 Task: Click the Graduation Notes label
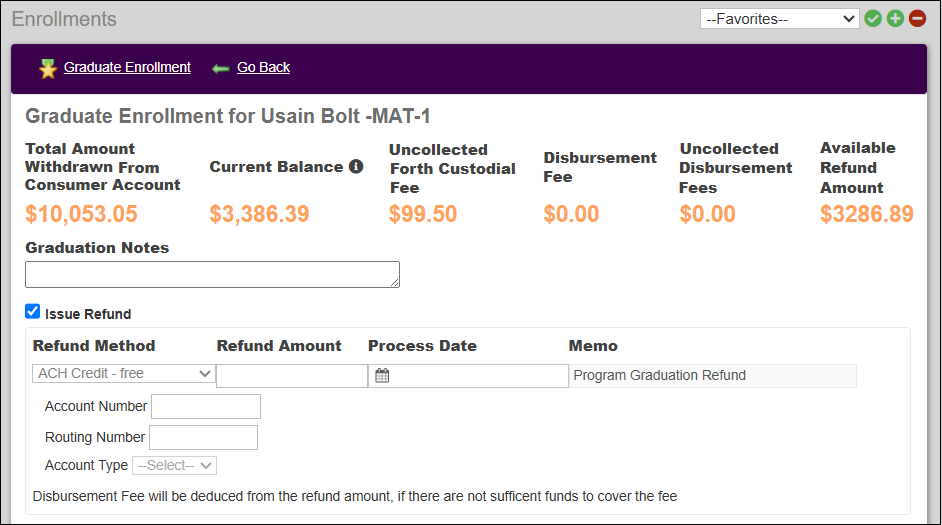coord(97,248)
